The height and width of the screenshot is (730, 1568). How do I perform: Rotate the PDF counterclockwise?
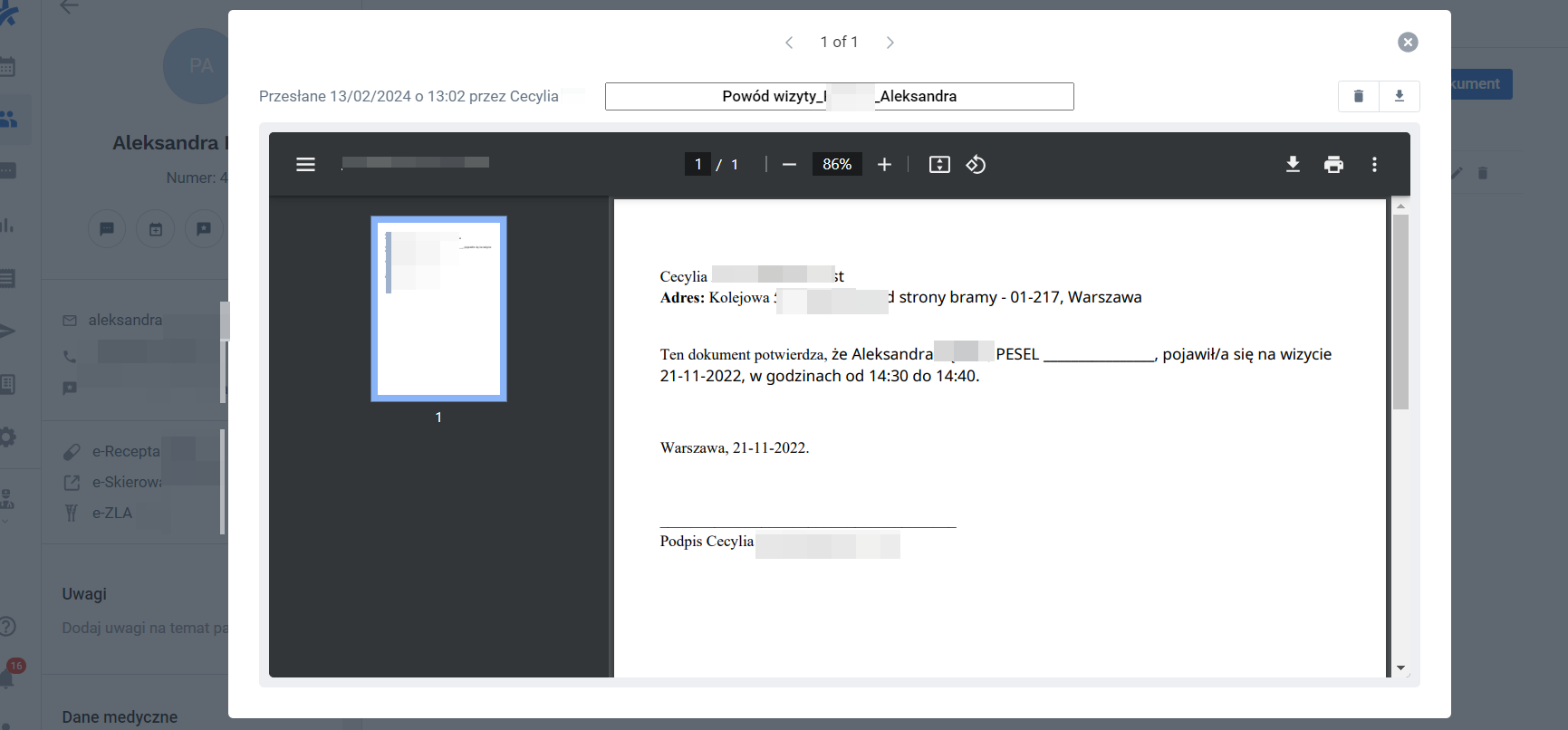click(x=976, y=165)
